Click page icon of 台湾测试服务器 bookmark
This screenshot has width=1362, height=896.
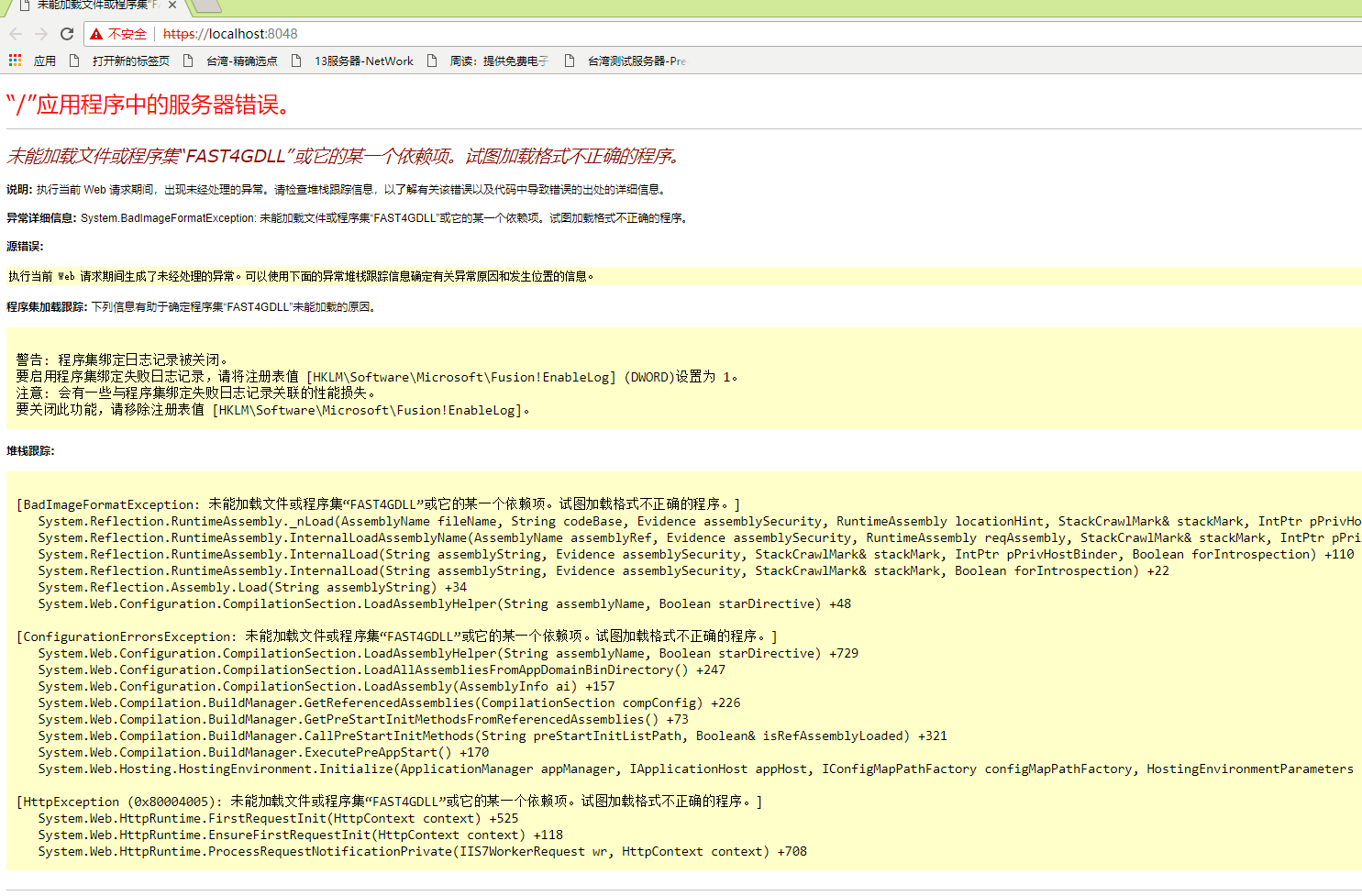point(570,61)
